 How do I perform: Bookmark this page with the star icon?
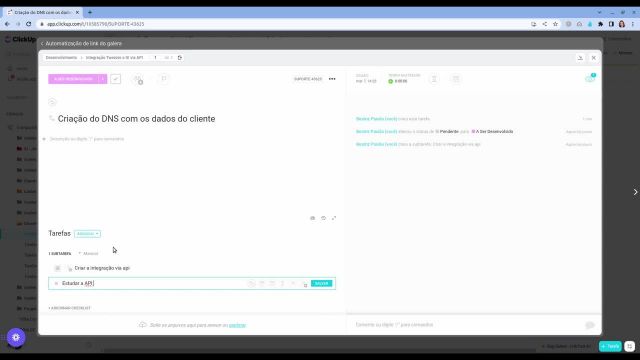(556, 24)
